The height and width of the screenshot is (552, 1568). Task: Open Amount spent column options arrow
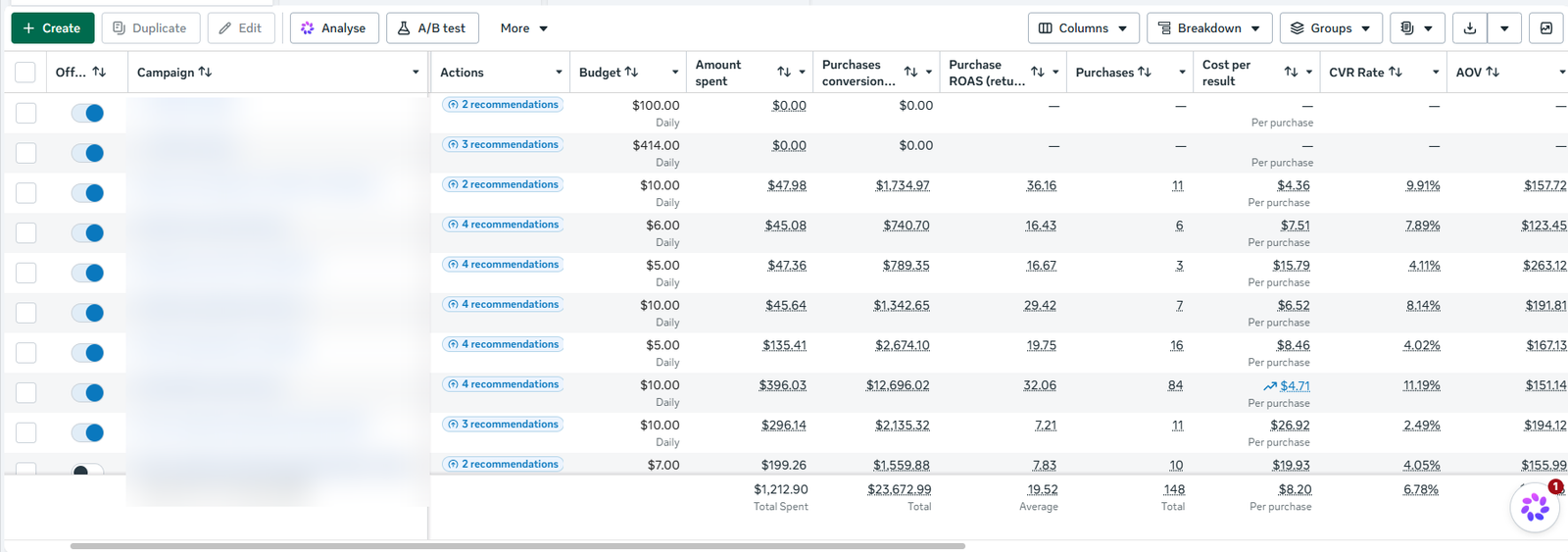(802, 73)
